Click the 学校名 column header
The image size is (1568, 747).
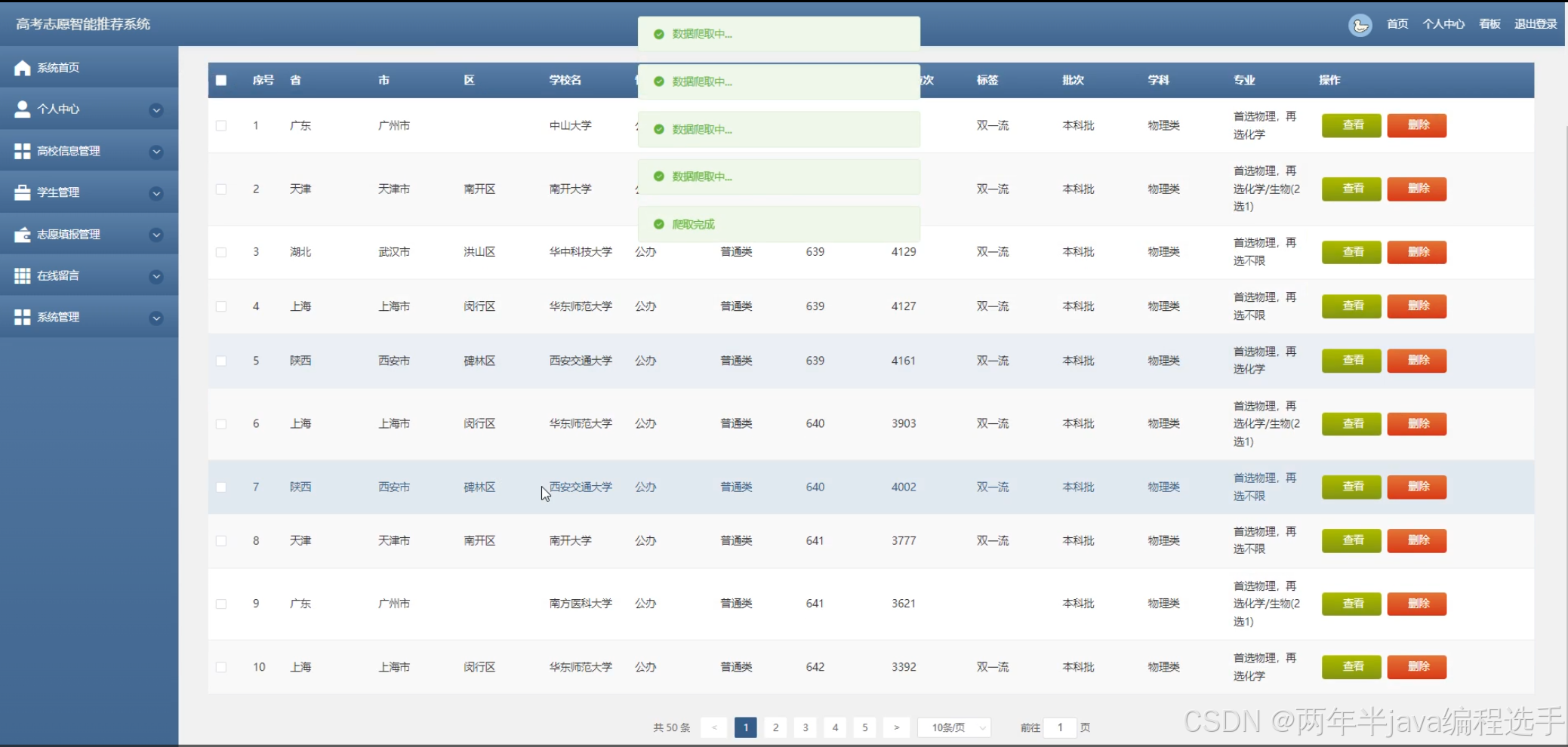click(565, 80)
